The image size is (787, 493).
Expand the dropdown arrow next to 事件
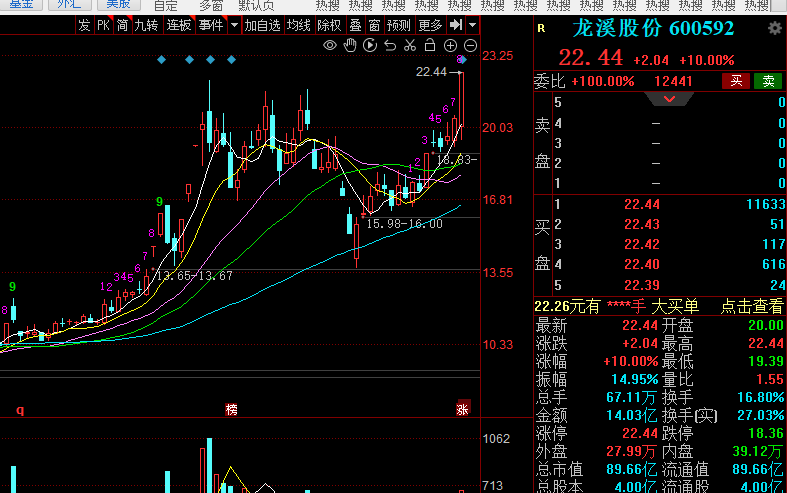234,25
